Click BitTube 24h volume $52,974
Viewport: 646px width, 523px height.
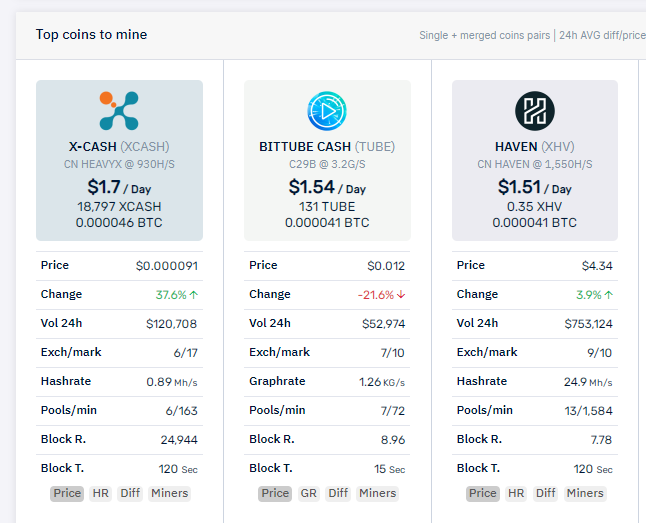tap(384, 324)
